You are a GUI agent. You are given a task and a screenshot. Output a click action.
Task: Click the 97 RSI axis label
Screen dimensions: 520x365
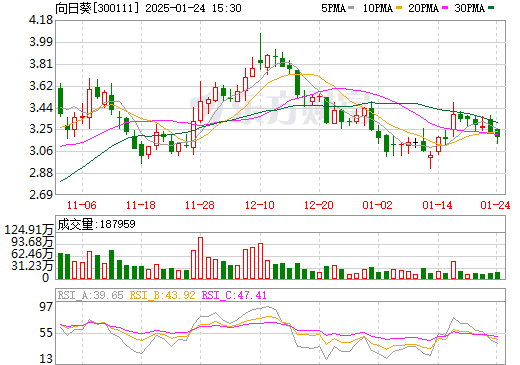point(46,306)
